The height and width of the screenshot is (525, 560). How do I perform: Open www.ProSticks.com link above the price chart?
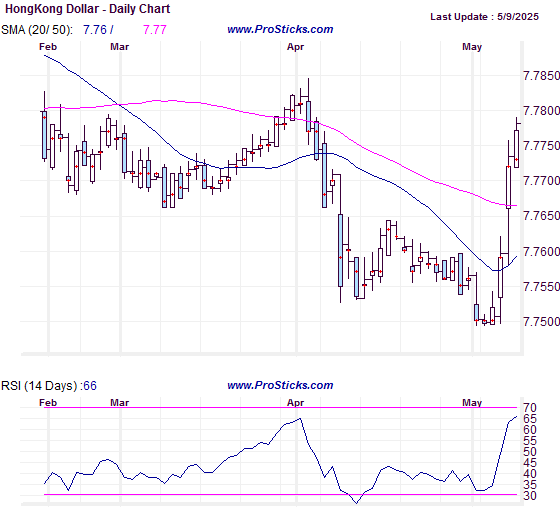[280, 29]
